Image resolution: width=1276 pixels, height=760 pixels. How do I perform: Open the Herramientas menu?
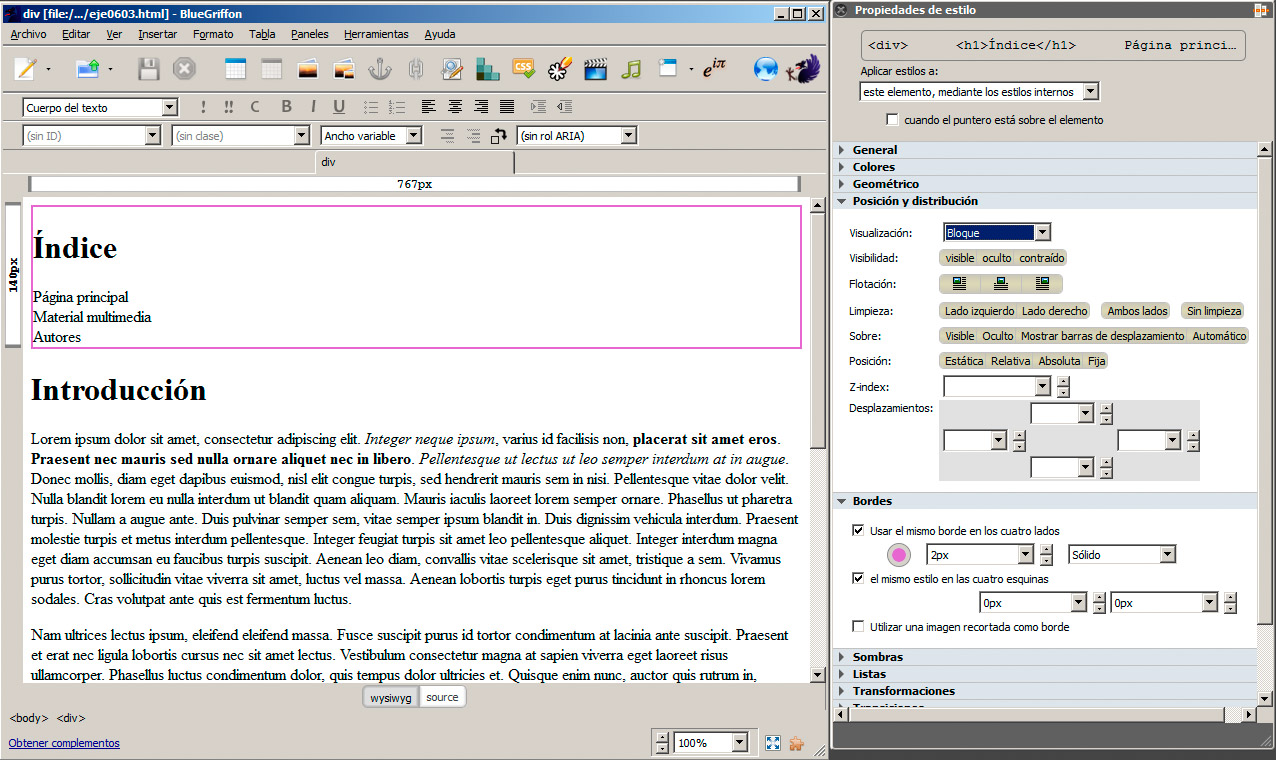click(x=376, y=34)
